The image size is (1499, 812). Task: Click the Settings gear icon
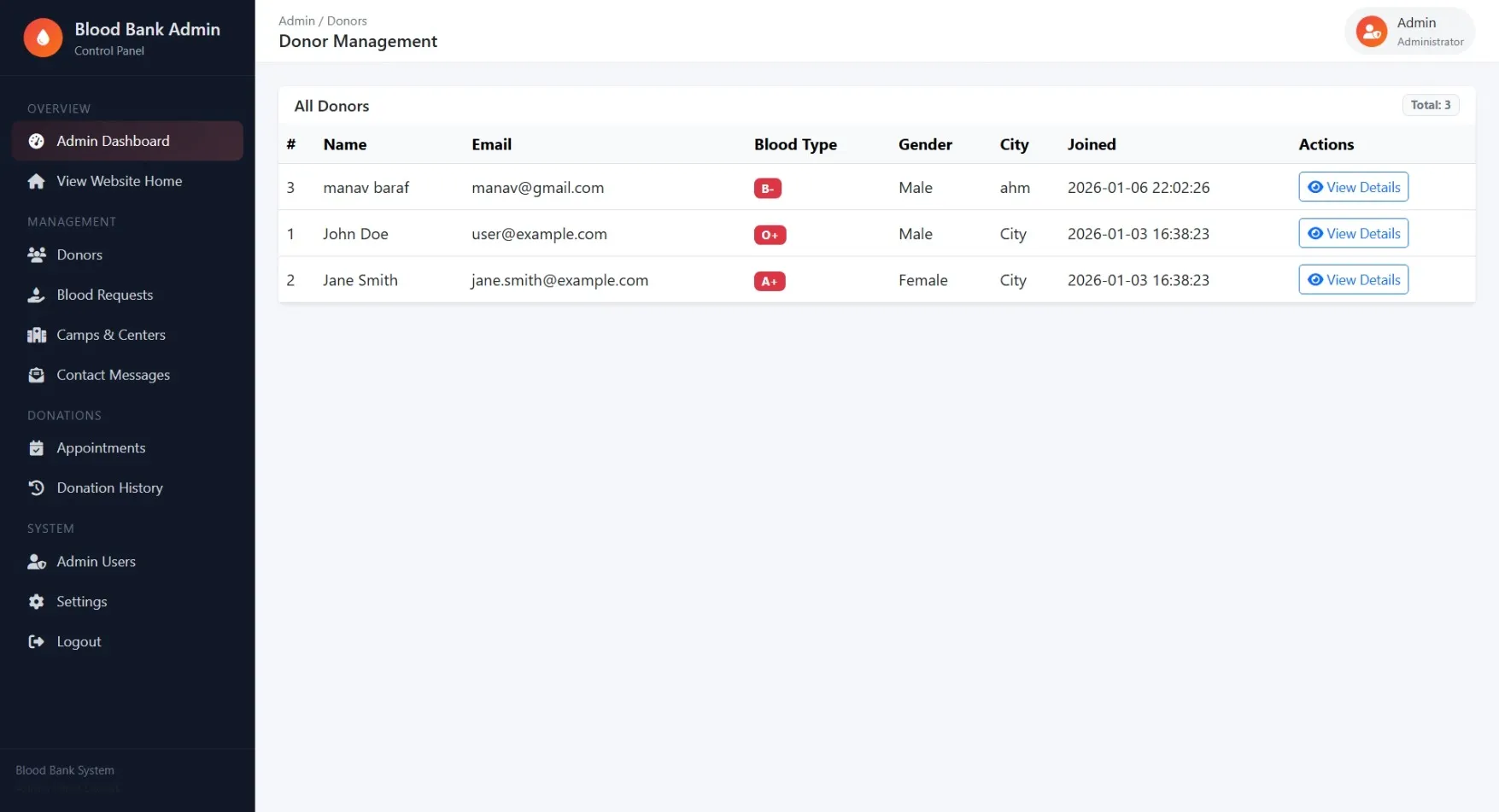point(35,601)
